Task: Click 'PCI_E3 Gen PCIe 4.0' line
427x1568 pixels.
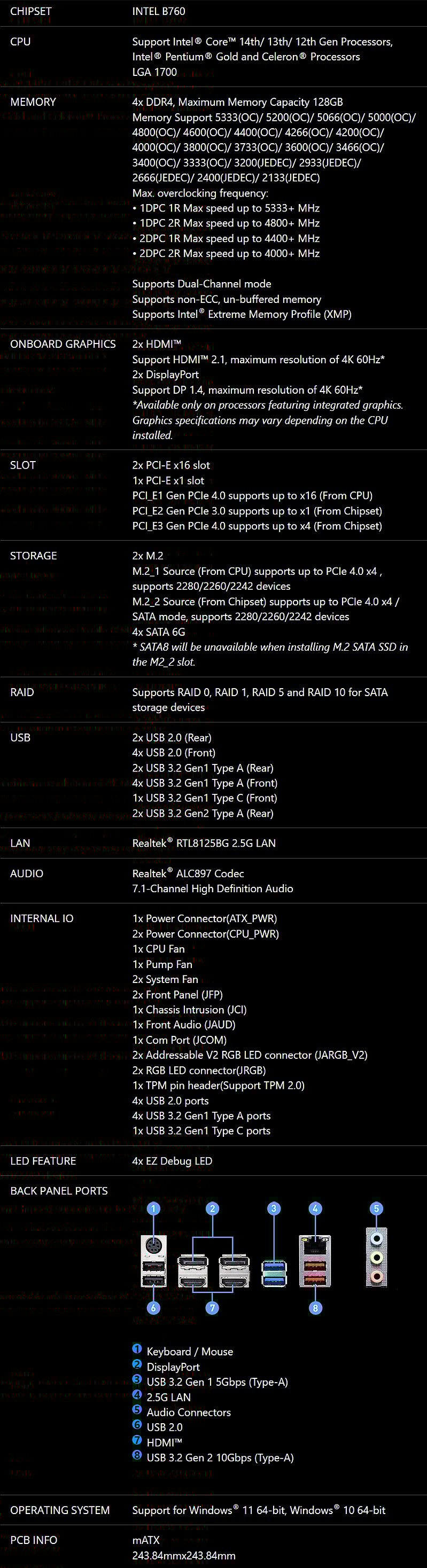Action: point(257,526)
